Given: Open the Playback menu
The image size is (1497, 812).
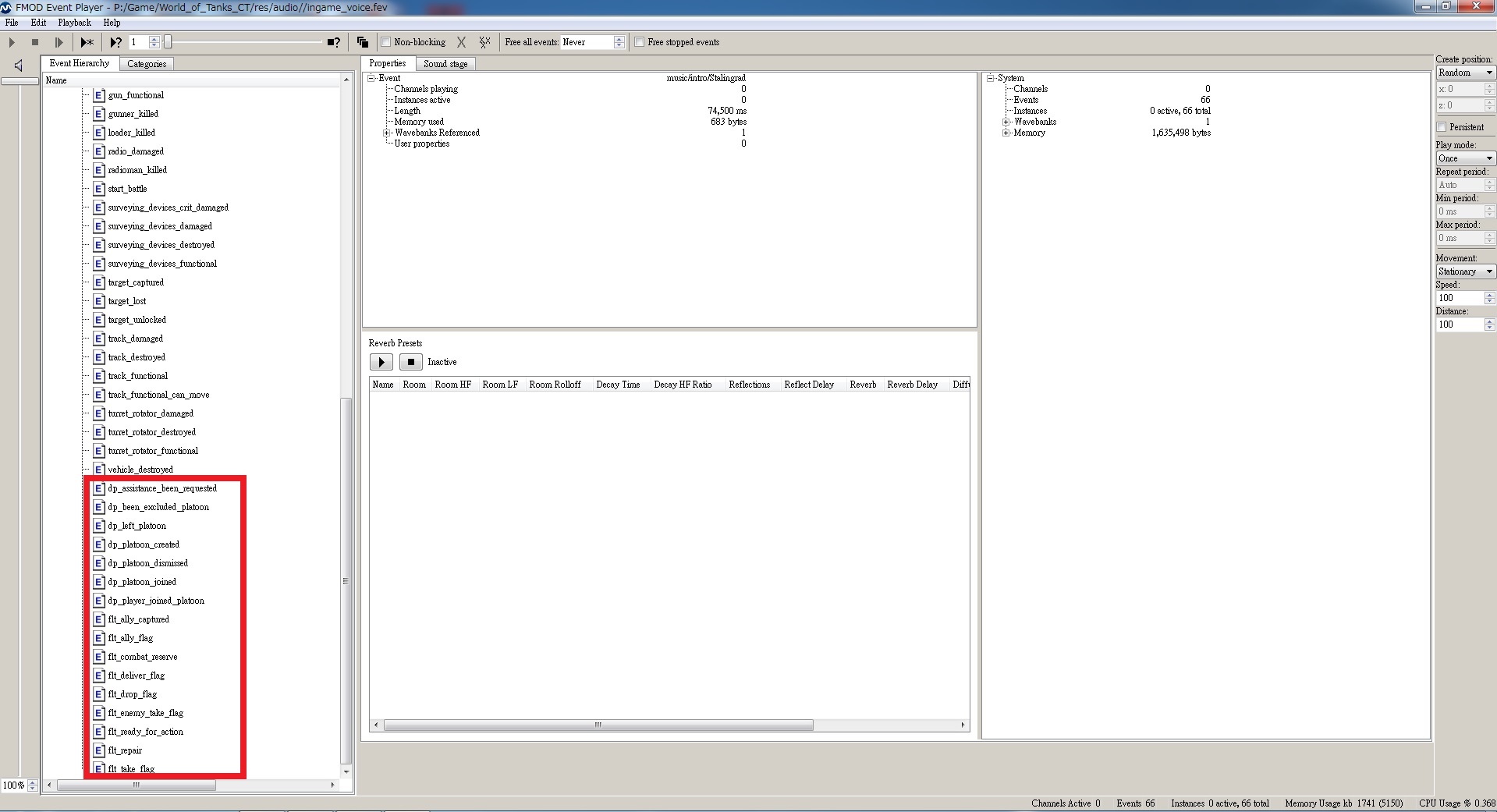Looking at the screenshot, I should [74, 23].
